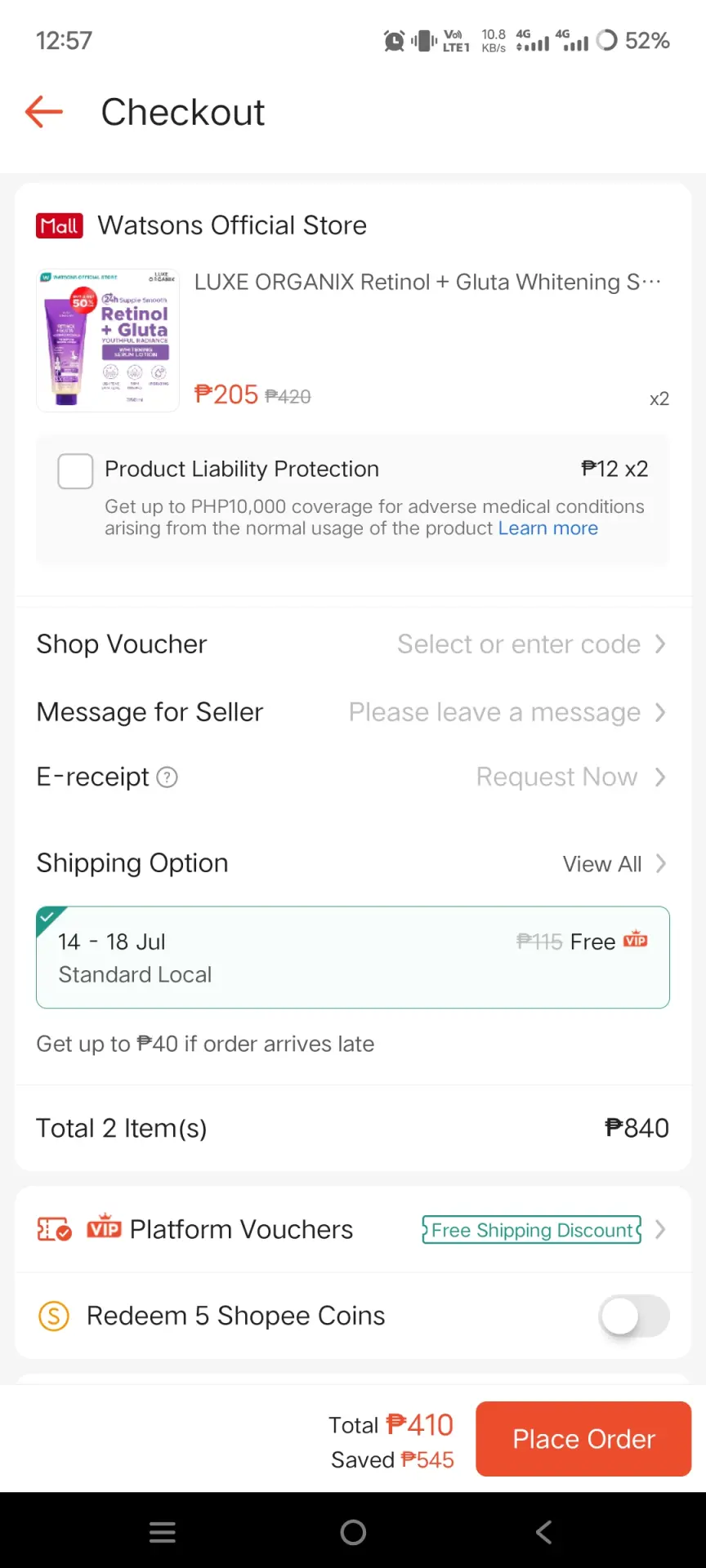The width and height of the screenshot is (706, 1568).
Task: Tap the Shopee Coins gold coin icon
Action: tap(54, 1316)
